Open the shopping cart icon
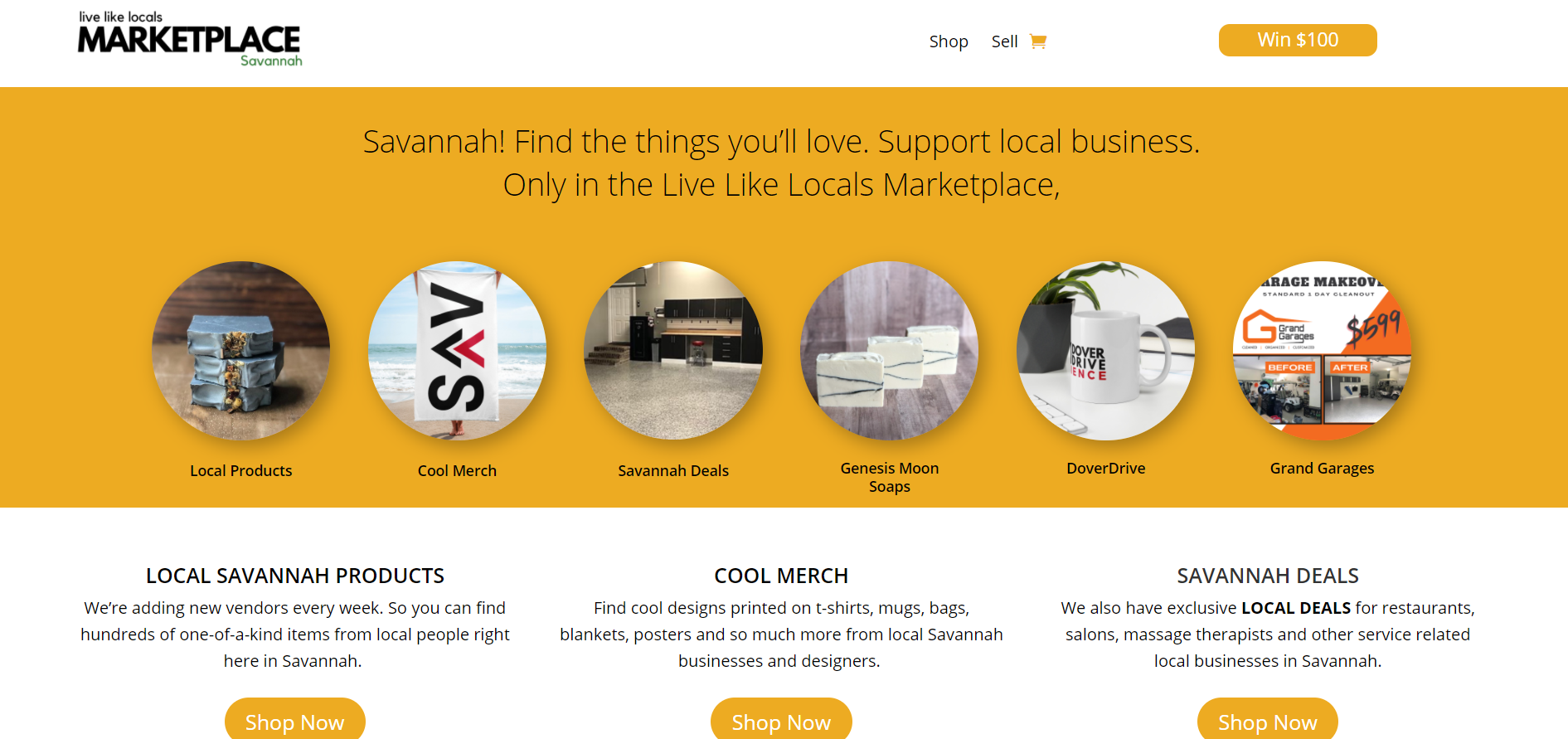Image resolution: width=1568 pixels, height=739 pixels. click(x=1037, y=41)
